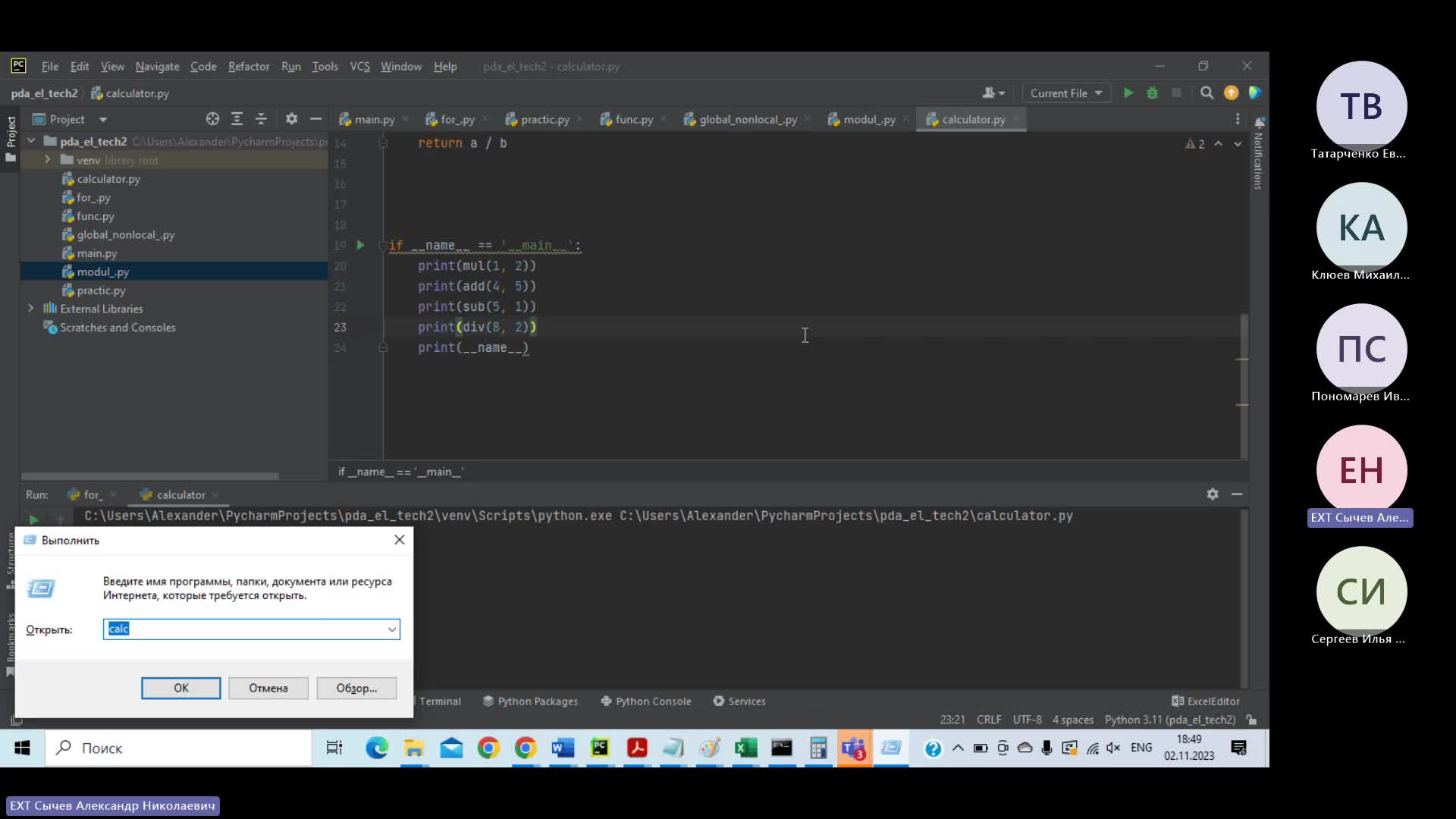Open the Services tool window
Screen dimensions: 1456x819
pyautogui.click(x=739, y=701)
